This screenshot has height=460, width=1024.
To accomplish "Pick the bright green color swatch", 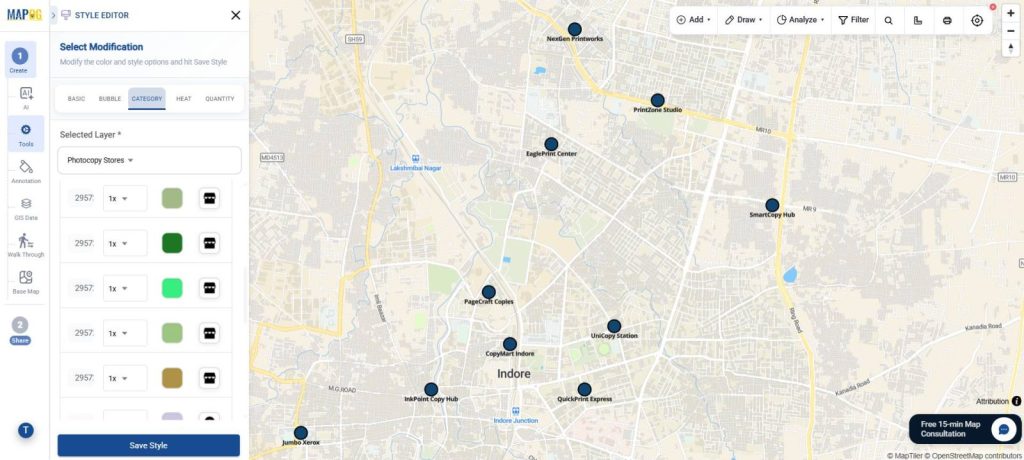I will (x=172, y=288).
